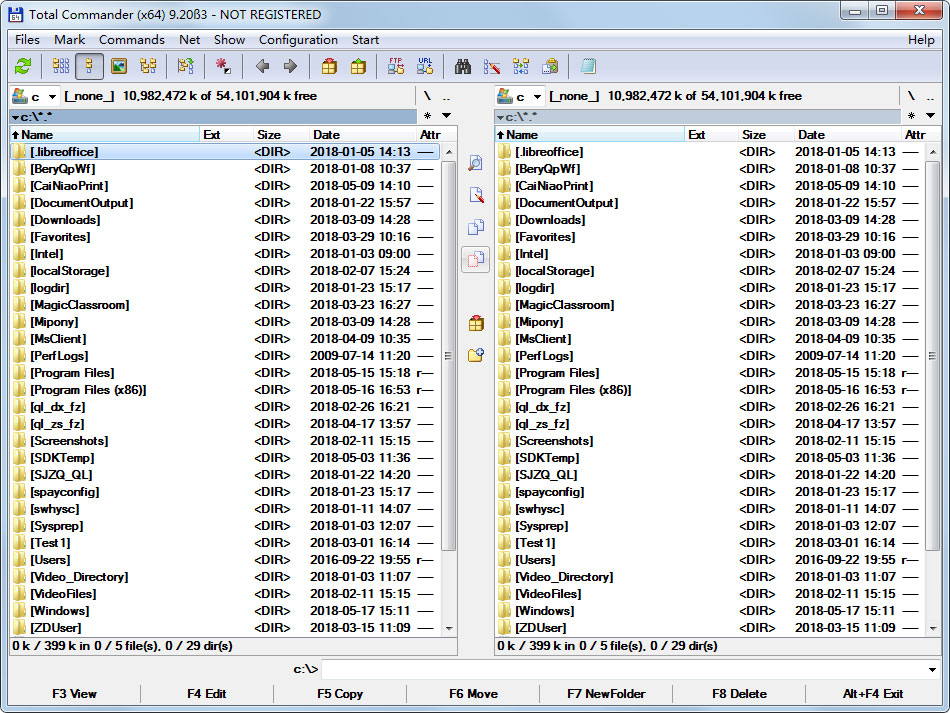Open the Commands menu
950x713 pixels.
pos(131,40)
